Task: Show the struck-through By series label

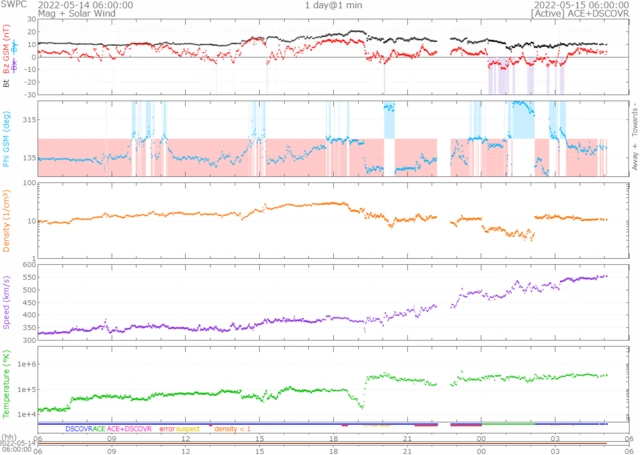Action: coord(15,48)
